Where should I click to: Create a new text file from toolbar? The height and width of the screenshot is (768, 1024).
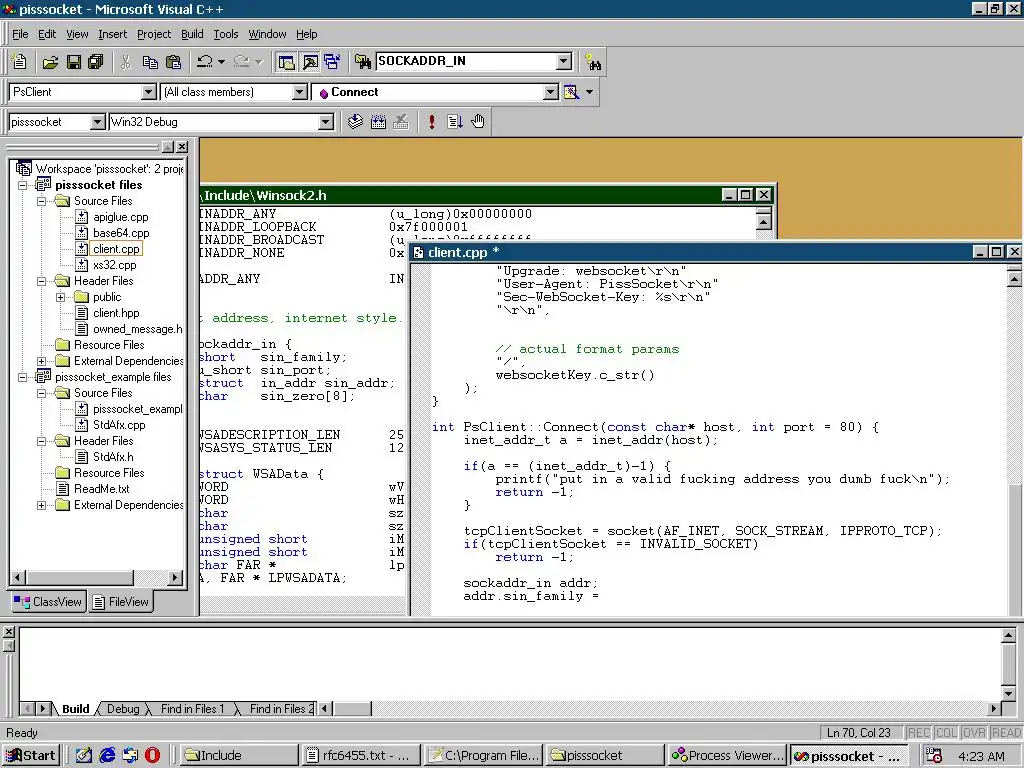(19, 61)
